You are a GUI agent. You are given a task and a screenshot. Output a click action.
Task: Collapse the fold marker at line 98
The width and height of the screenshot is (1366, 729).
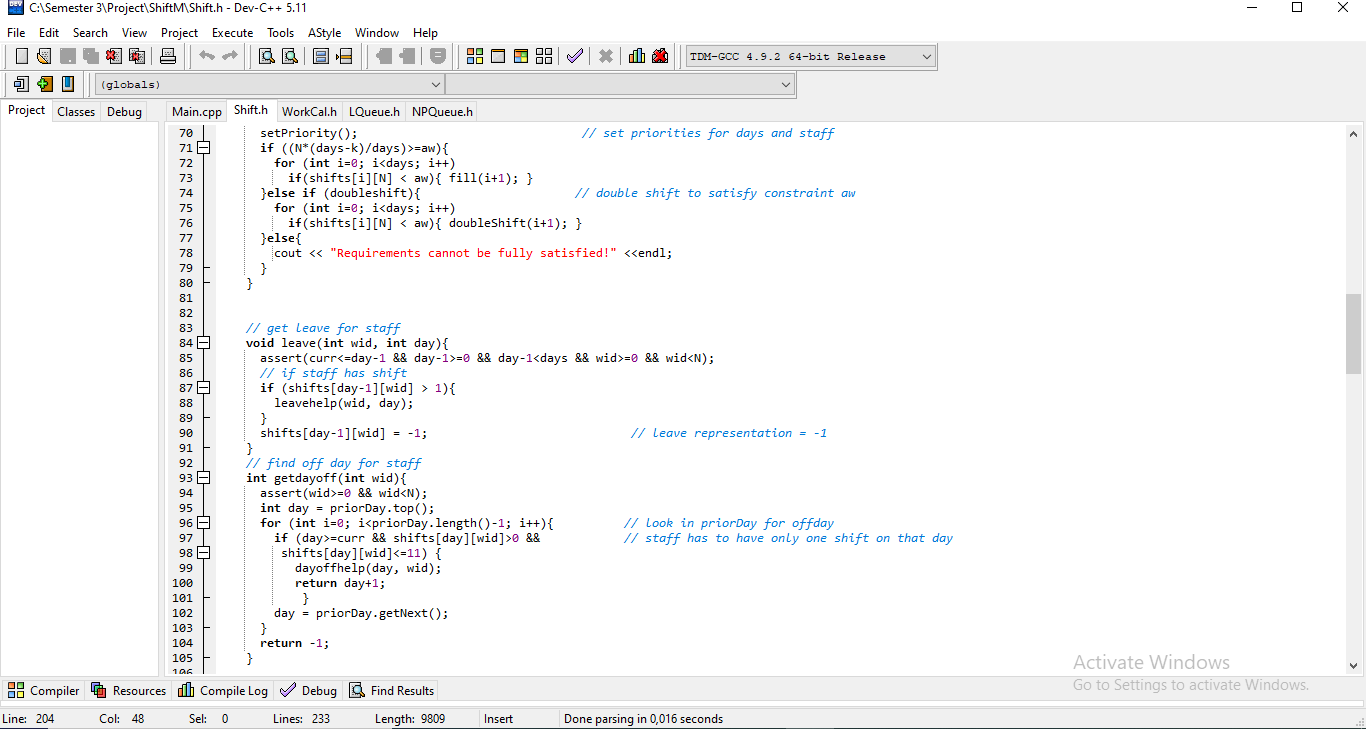[x=204, y=553]
